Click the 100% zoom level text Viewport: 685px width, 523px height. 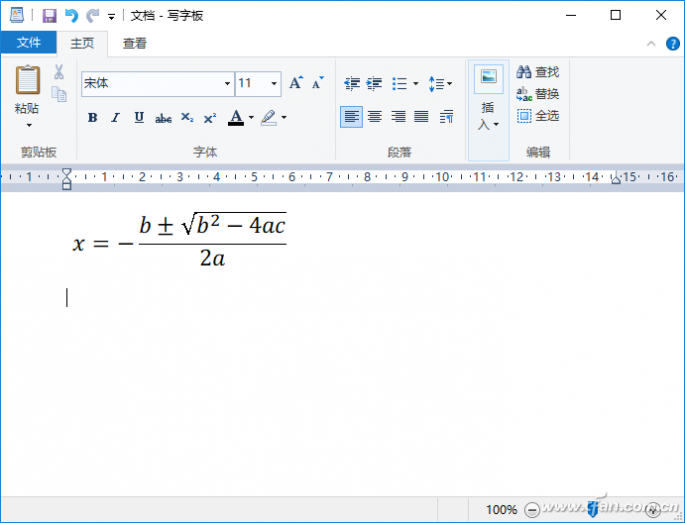coord(502,509)
